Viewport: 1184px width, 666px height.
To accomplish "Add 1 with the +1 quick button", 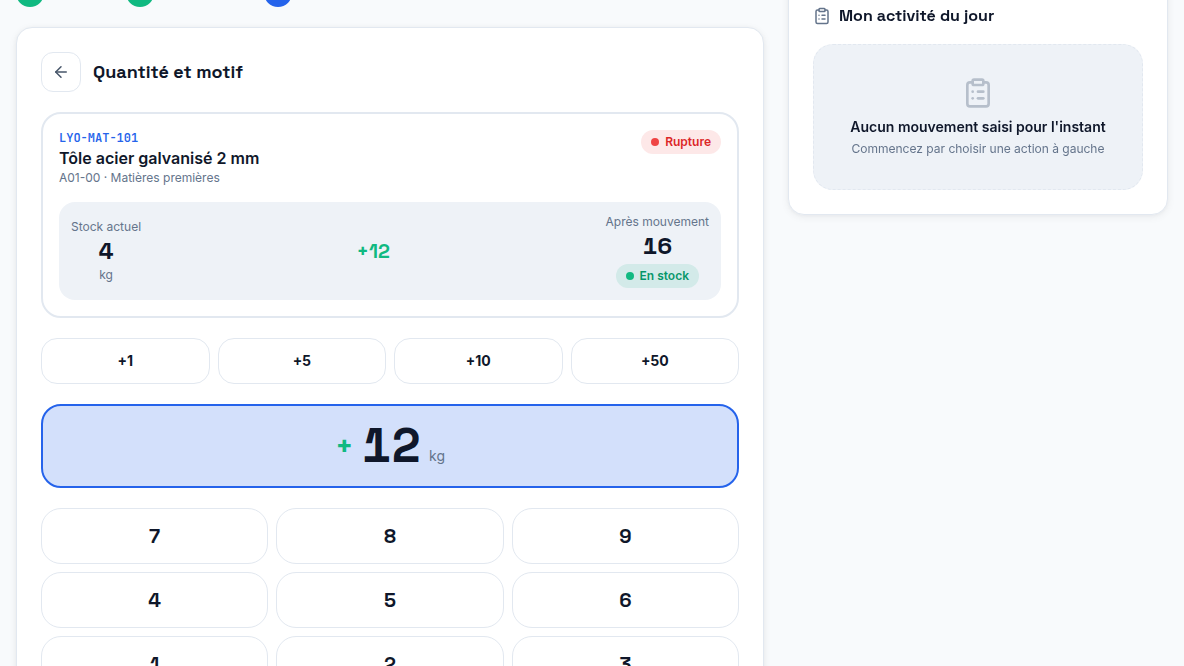I will 125,361.
